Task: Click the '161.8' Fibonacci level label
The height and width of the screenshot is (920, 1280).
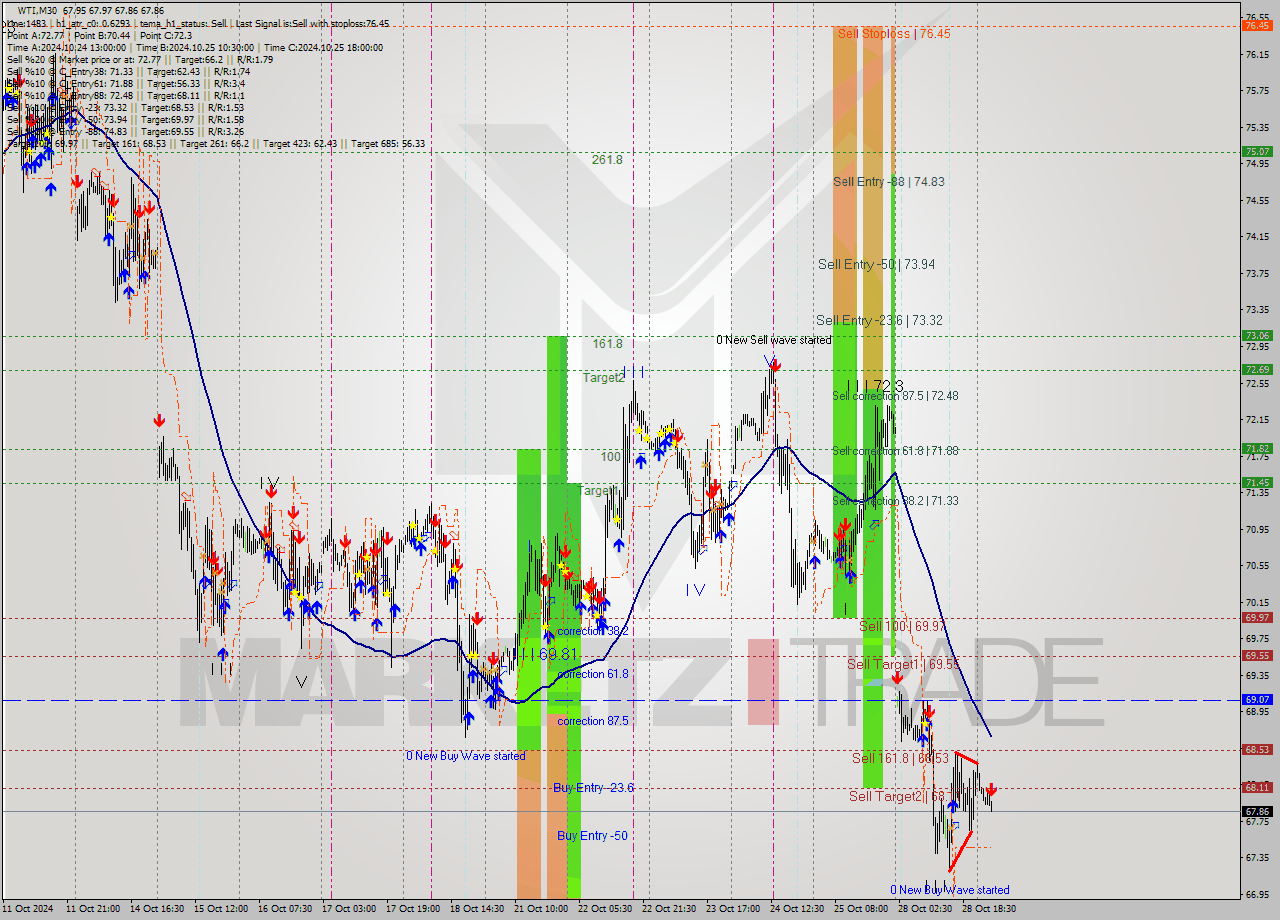Action: [607, 343]
